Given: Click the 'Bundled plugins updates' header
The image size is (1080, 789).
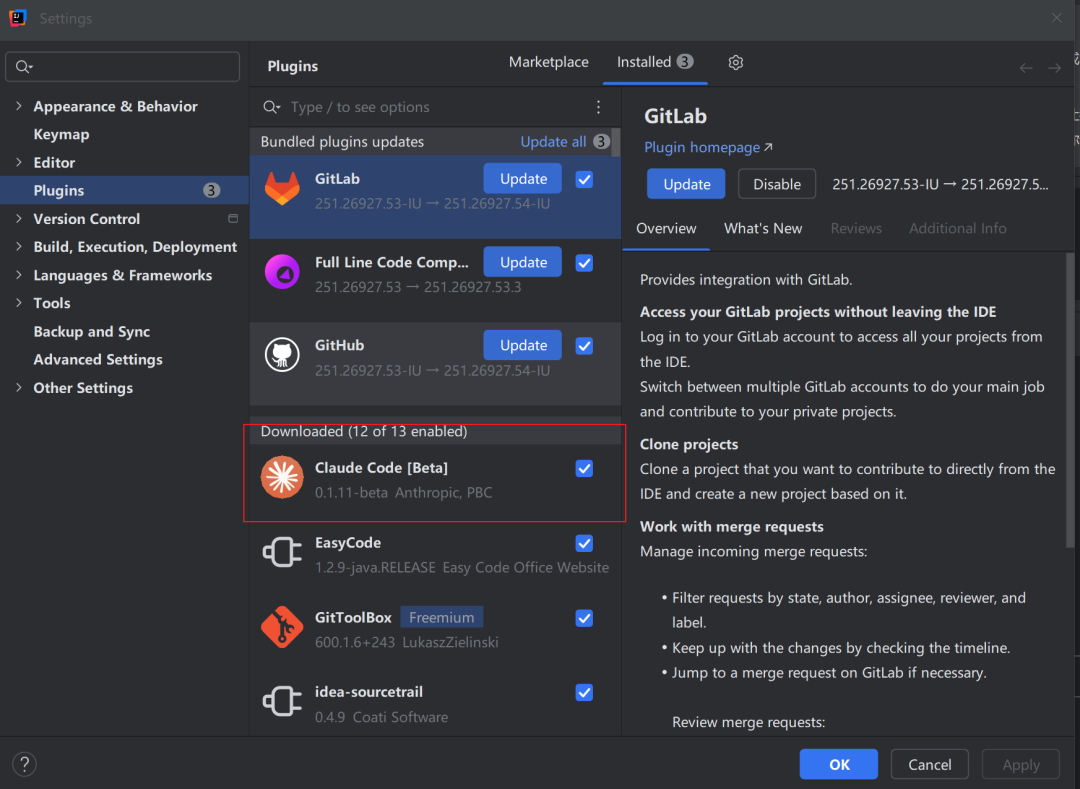Looking at the screenshot, I should 342,142.
